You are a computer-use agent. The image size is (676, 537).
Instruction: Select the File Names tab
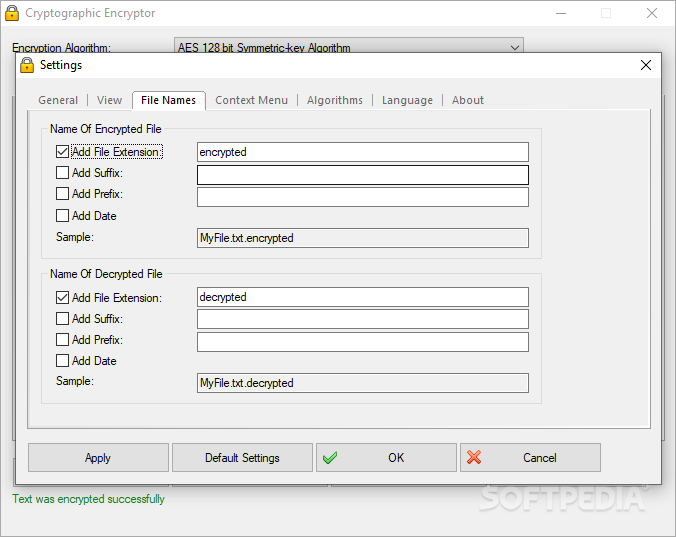pyautogui.click(x=169, y=100)
